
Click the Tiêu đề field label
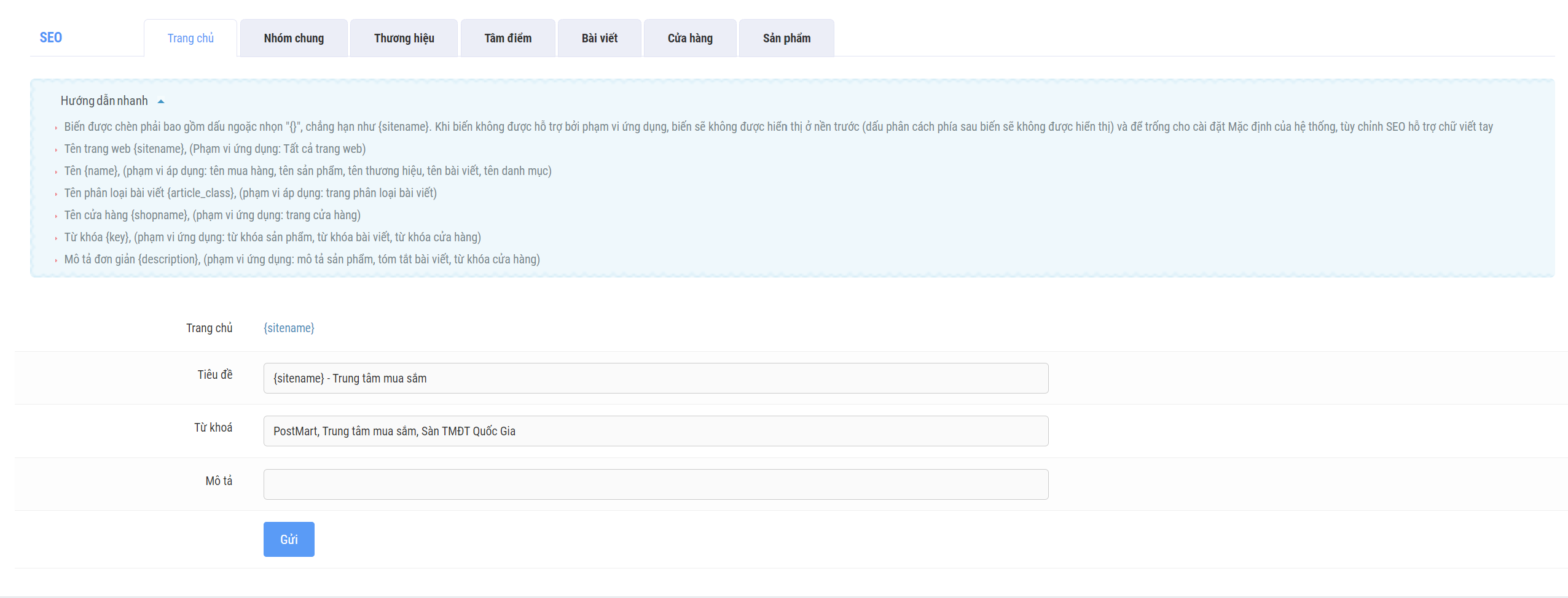(x=214, y=375)
